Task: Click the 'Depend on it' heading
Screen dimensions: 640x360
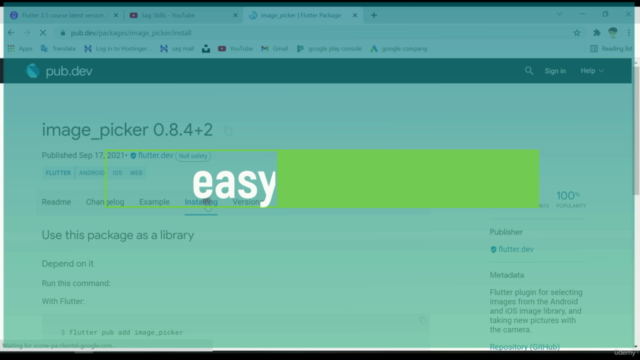Action: coord(68,264)
